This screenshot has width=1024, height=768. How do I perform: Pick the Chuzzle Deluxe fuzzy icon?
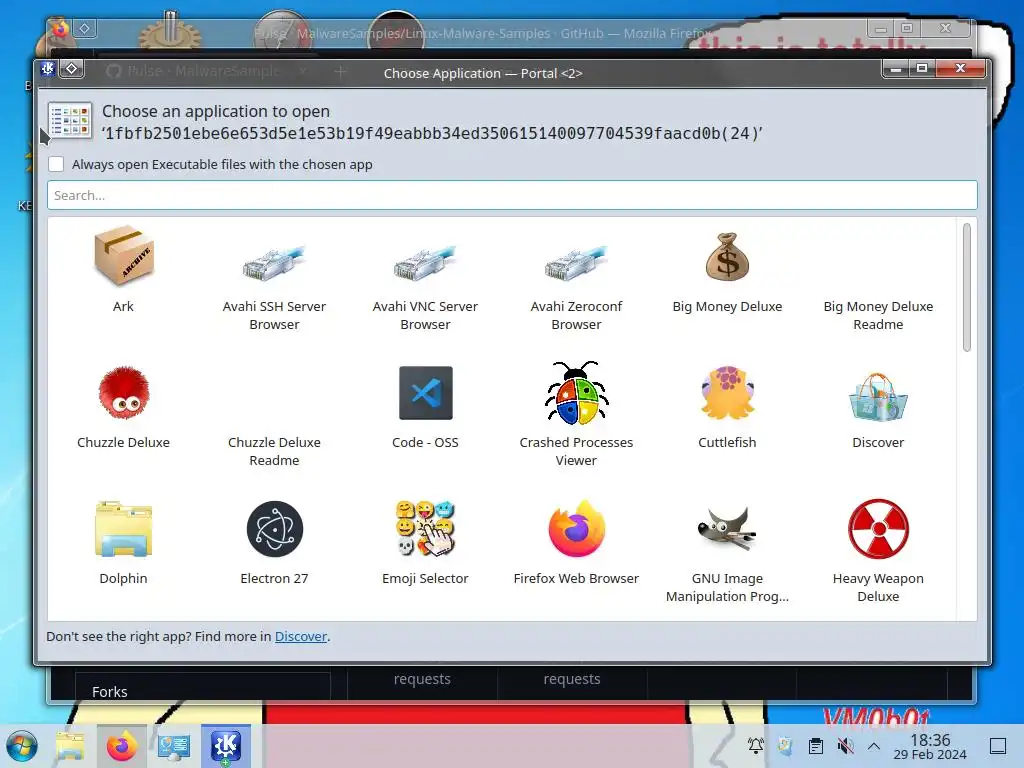pyautogui.click(x=123, y=405)
